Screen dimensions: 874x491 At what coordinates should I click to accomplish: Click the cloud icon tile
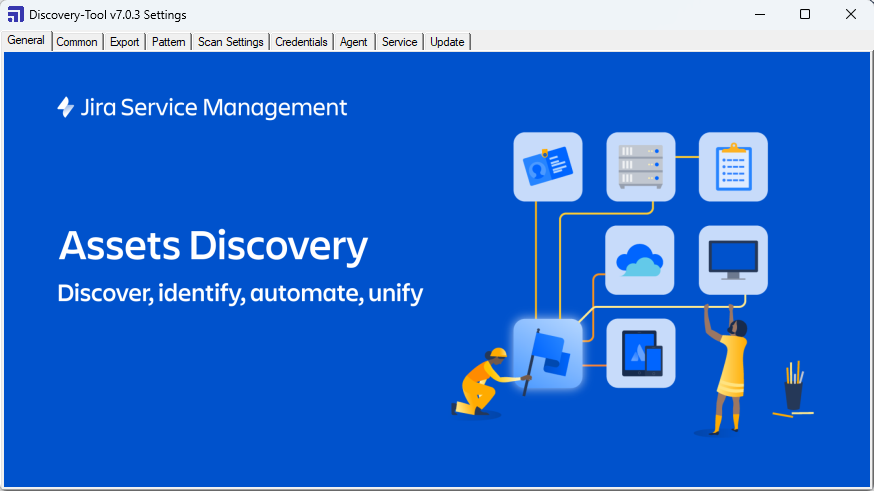[x=640, y=259]
